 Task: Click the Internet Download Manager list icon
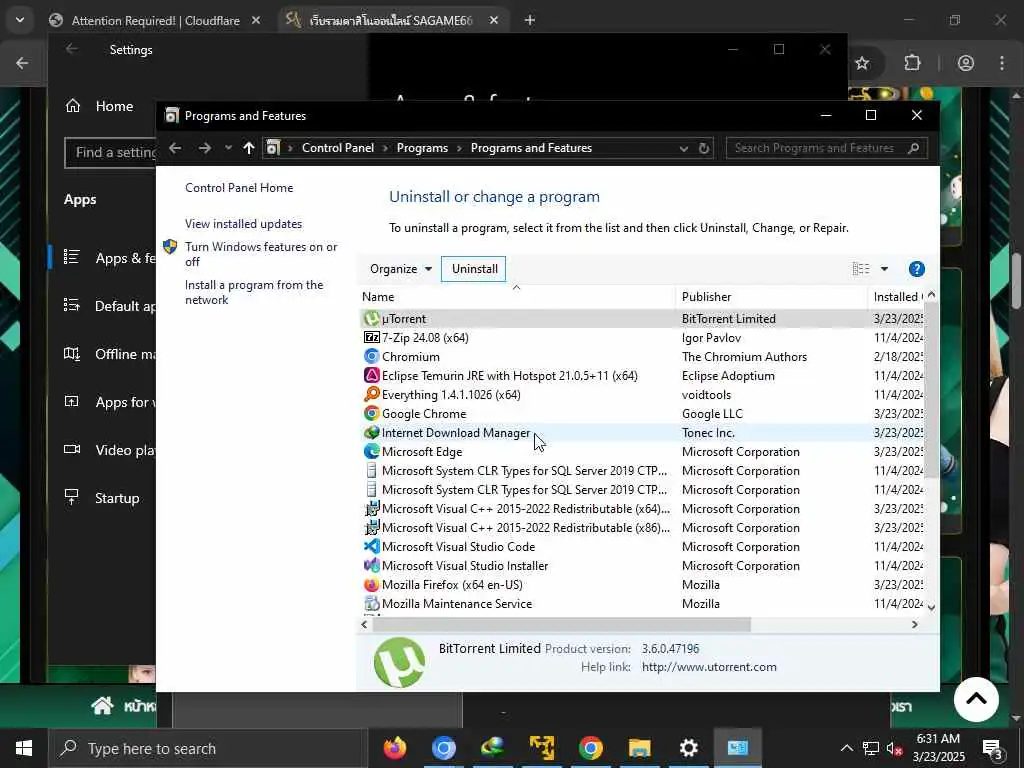coord(372,432)
